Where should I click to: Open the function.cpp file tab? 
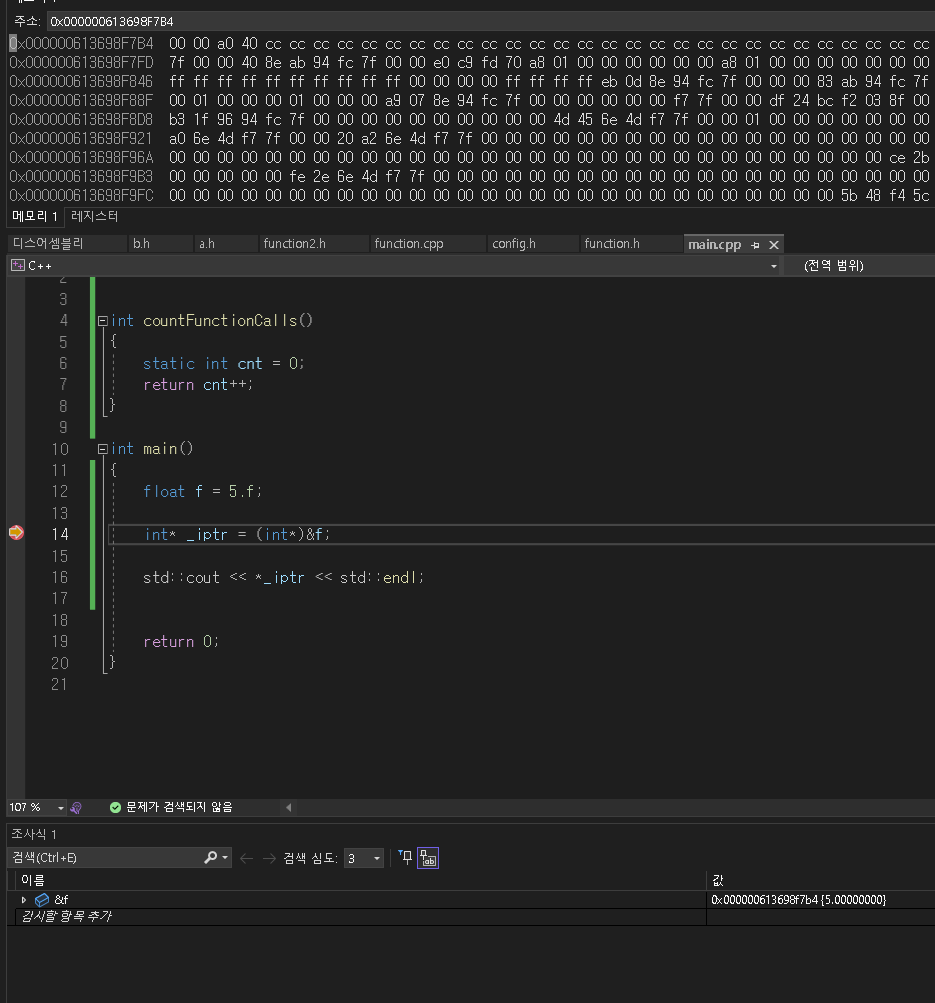coord(409,244)
